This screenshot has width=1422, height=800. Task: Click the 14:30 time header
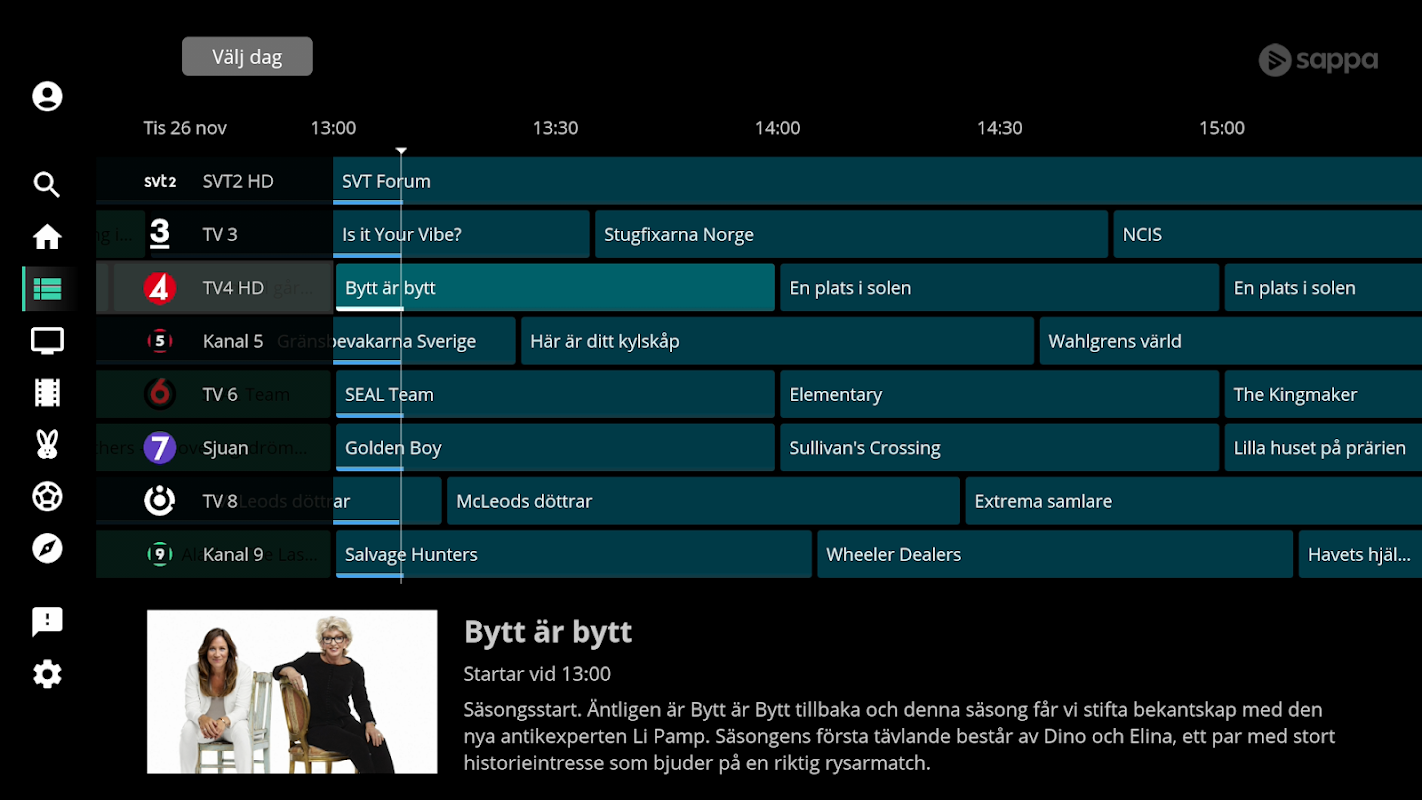(999, 128)
